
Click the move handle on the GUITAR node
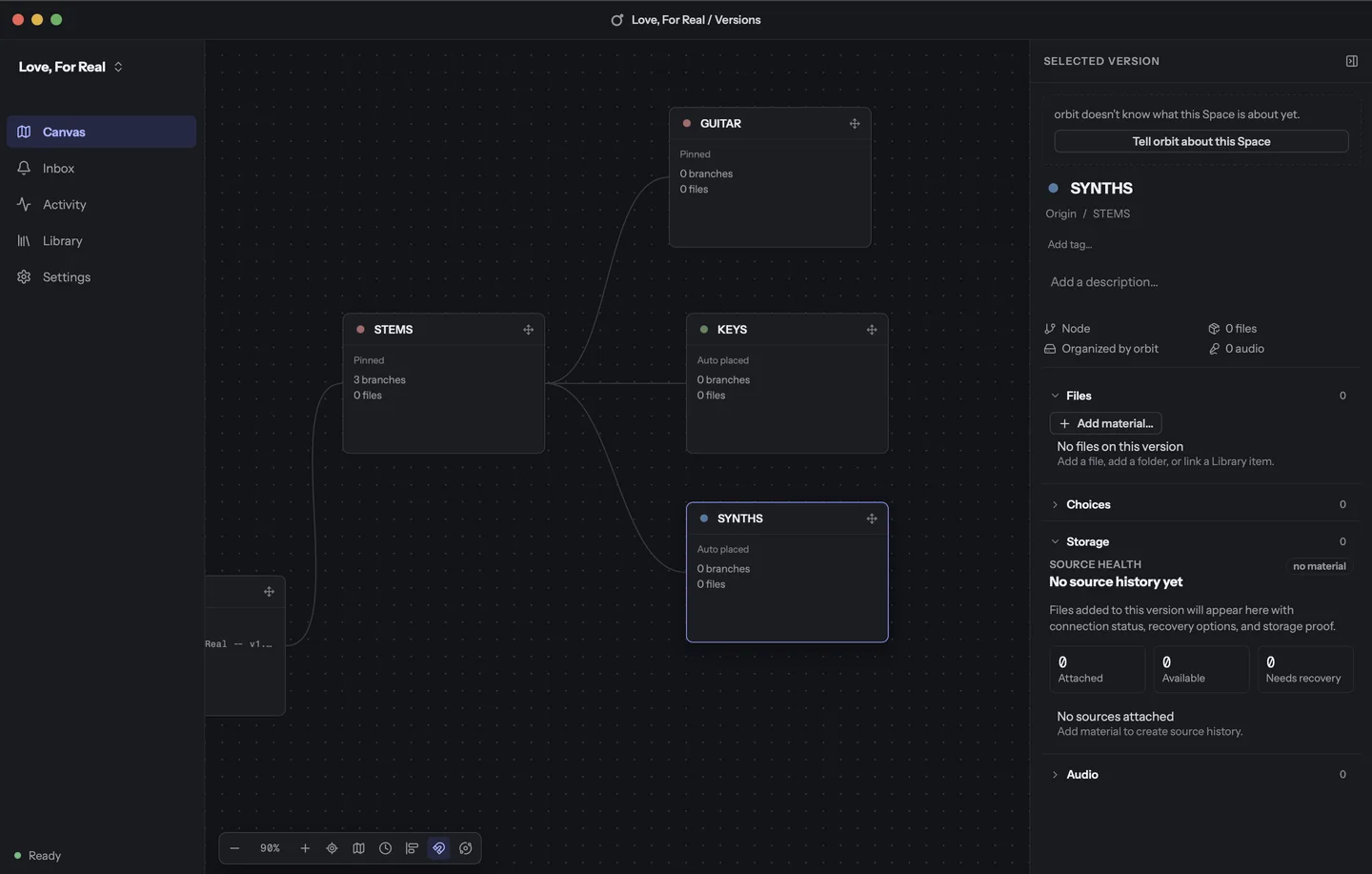[855, 124]
